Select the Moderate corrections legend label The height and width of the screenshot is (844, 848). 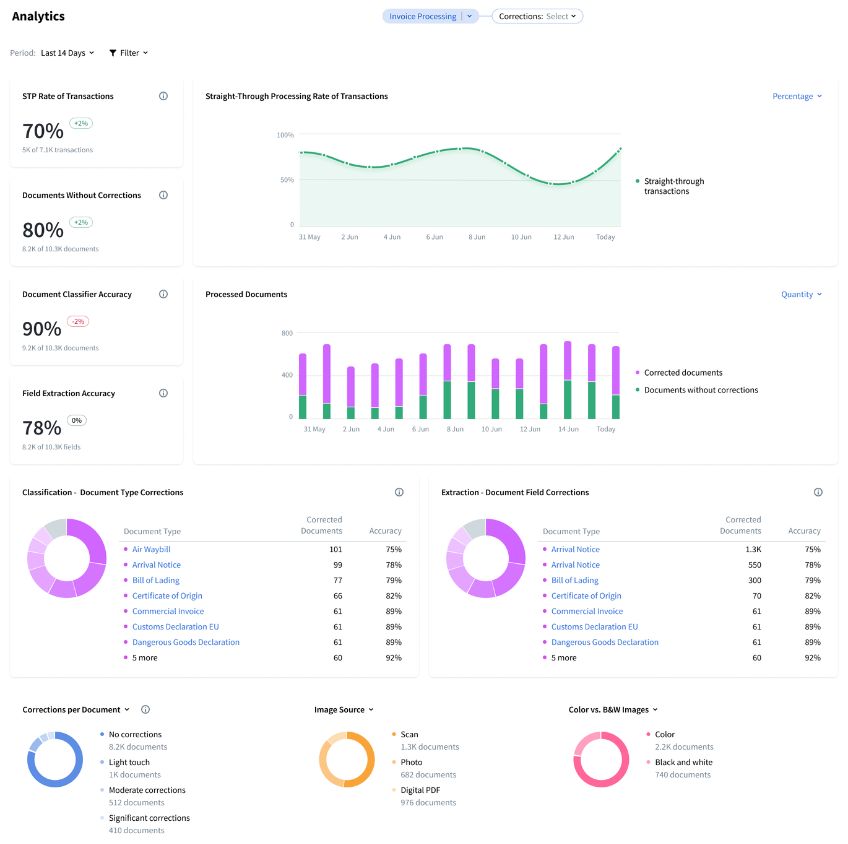pyautogui.click(x=147, y=790)
